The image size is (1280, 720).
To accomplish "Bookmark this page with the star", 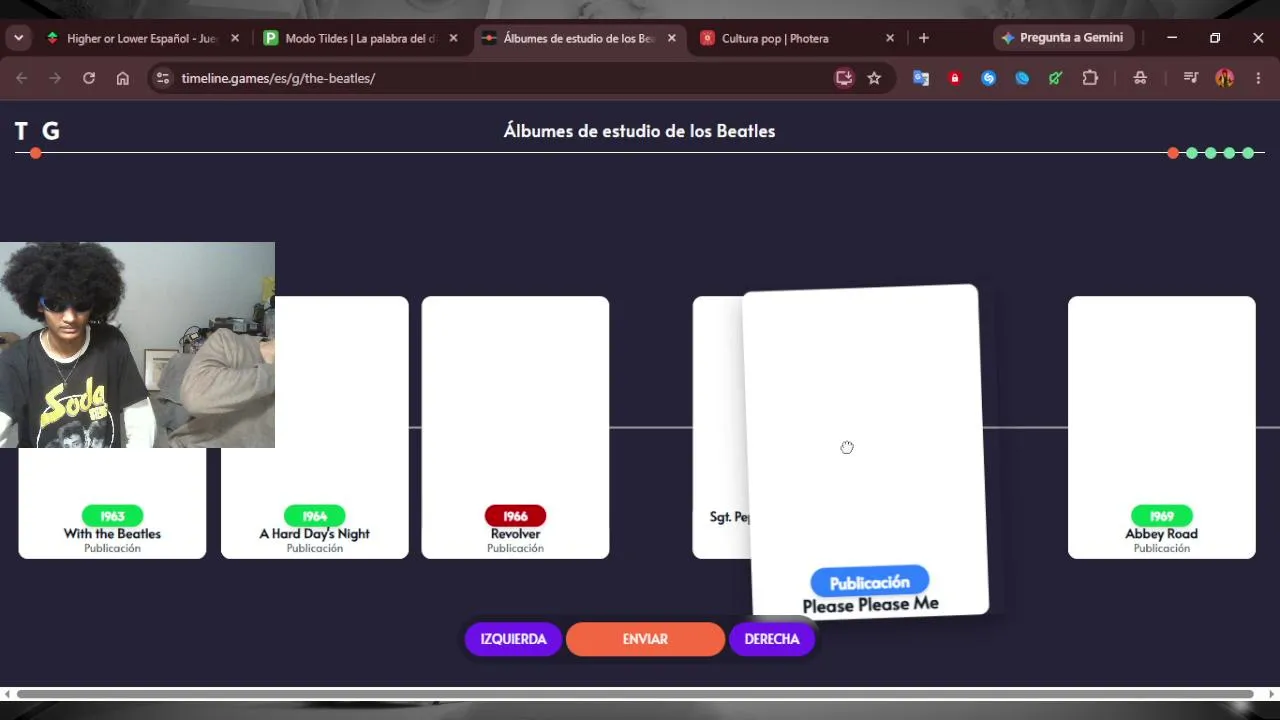I will pos(874,78).
